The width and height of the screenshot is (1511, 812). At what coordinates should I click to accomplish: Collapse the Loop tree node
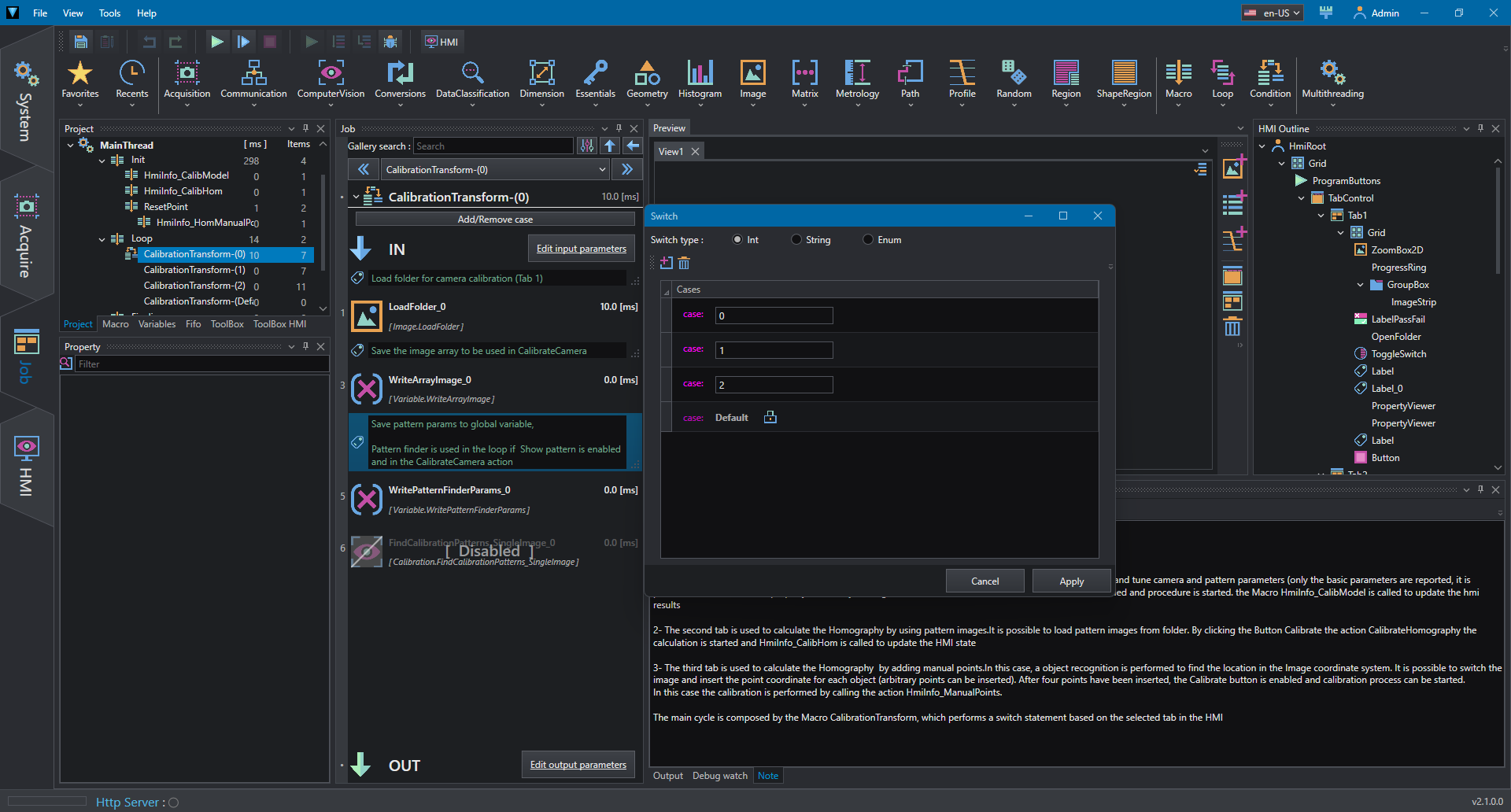click(102, 239)
